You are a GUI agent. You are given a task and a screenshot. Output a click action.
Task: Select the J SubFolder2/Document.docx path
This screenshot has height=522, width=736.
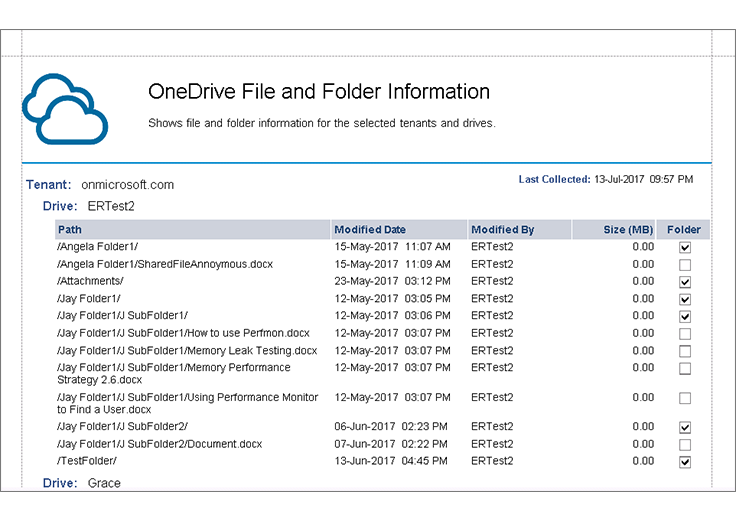pos(159,444)
